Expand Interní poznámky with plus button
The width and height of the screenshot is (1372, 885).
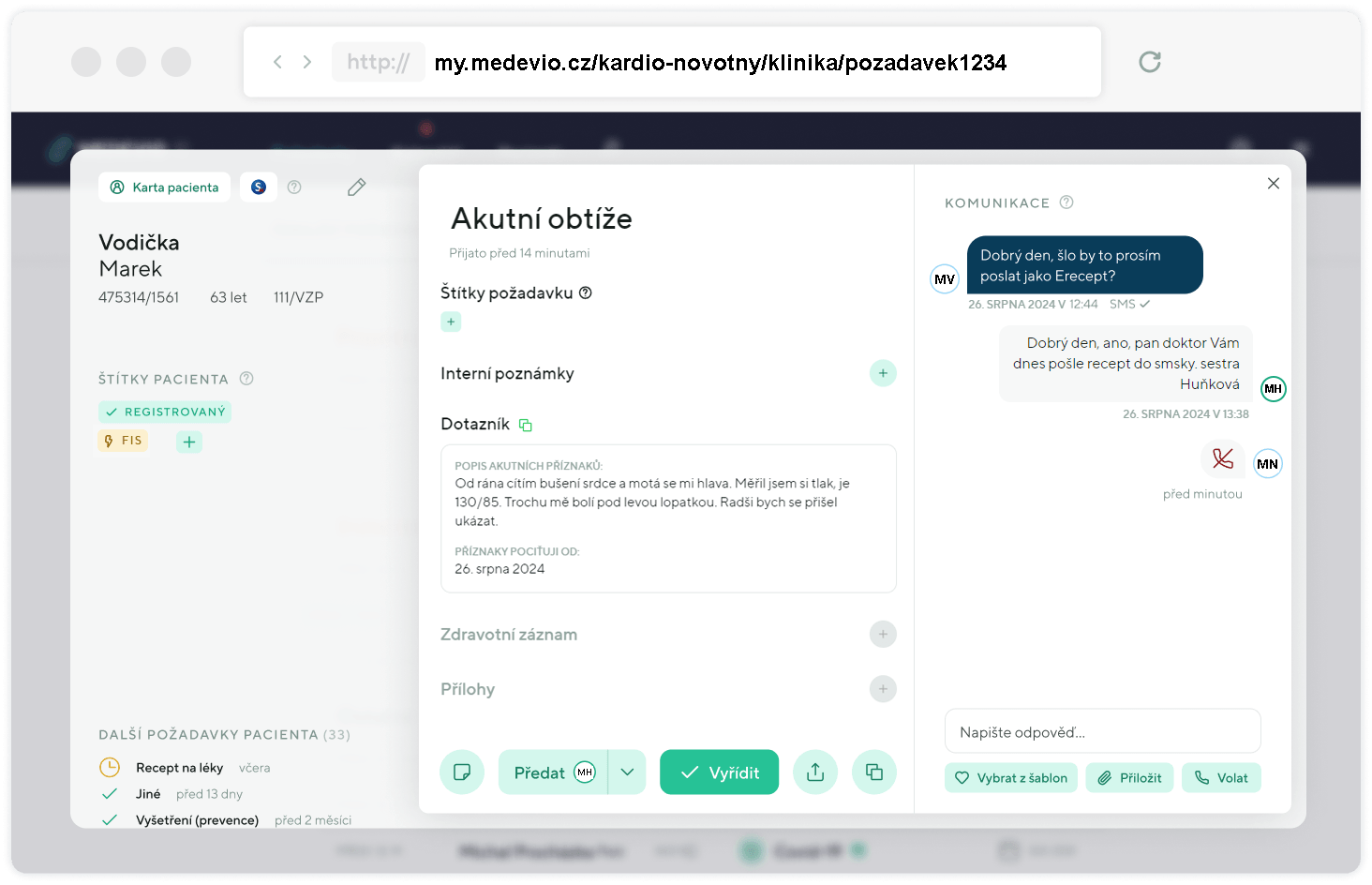pyautogui.click(x=883, y=373)
